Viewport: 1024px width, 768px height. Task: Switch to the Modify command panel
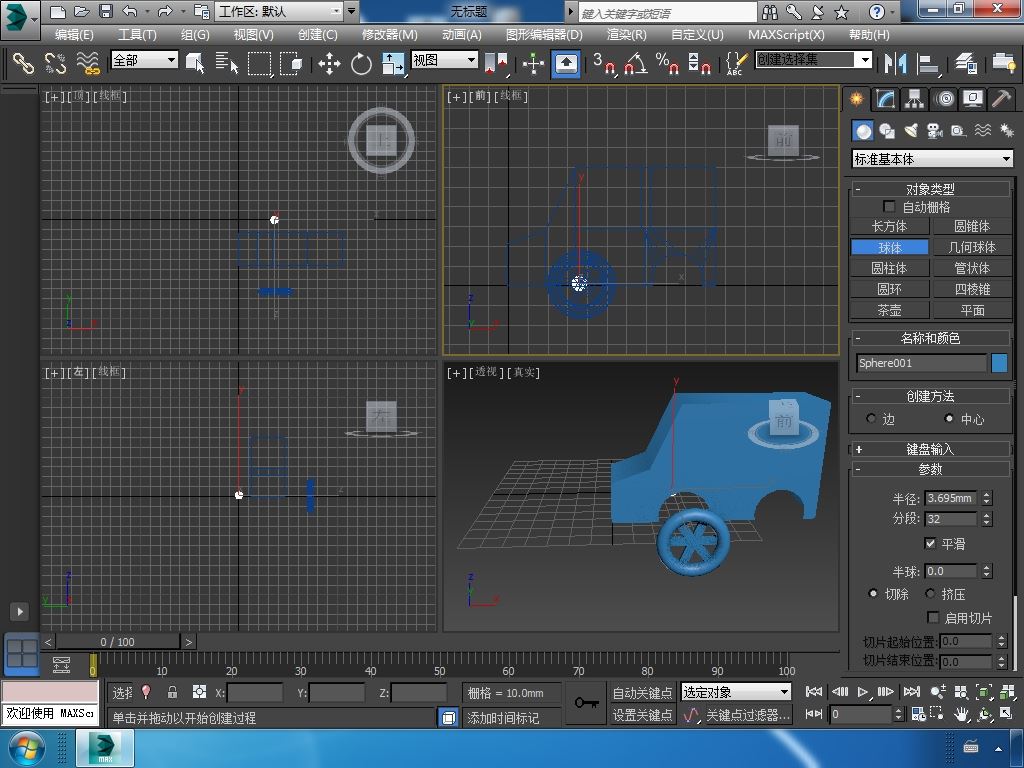(885, 99)
